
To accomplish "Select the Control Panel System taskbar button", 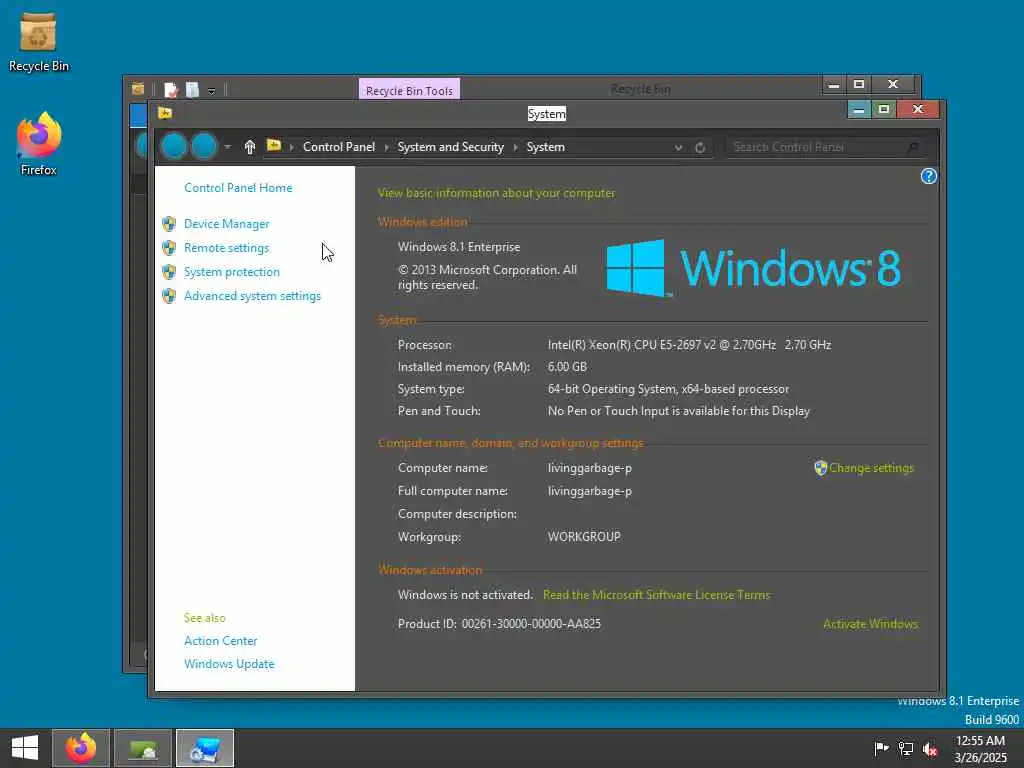I will (x=205, y=748).
